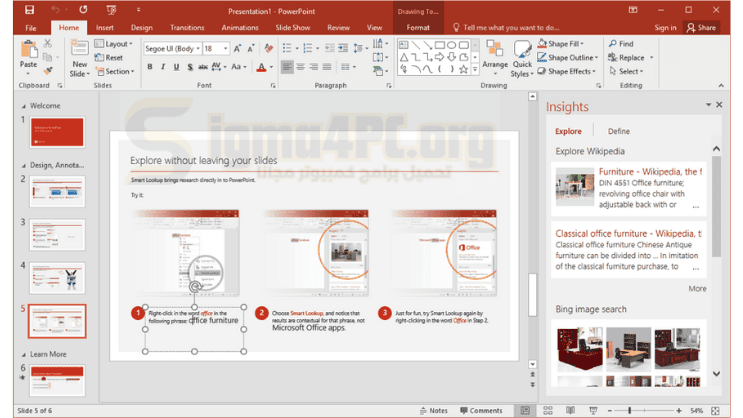The image size is (743, 418).
Task: Toggle Center paragraph alignment
Action: (x=300, y=67)
